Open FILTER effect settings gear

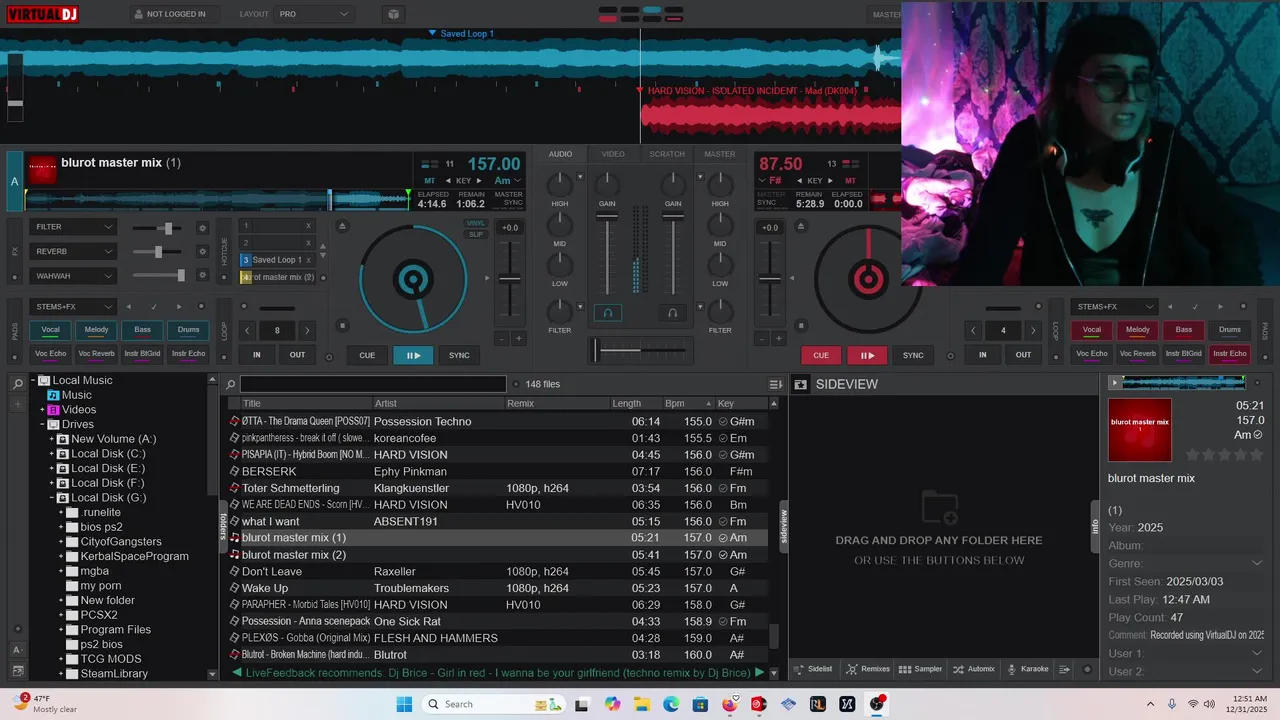pyautogui.click(x=202, y=227)
